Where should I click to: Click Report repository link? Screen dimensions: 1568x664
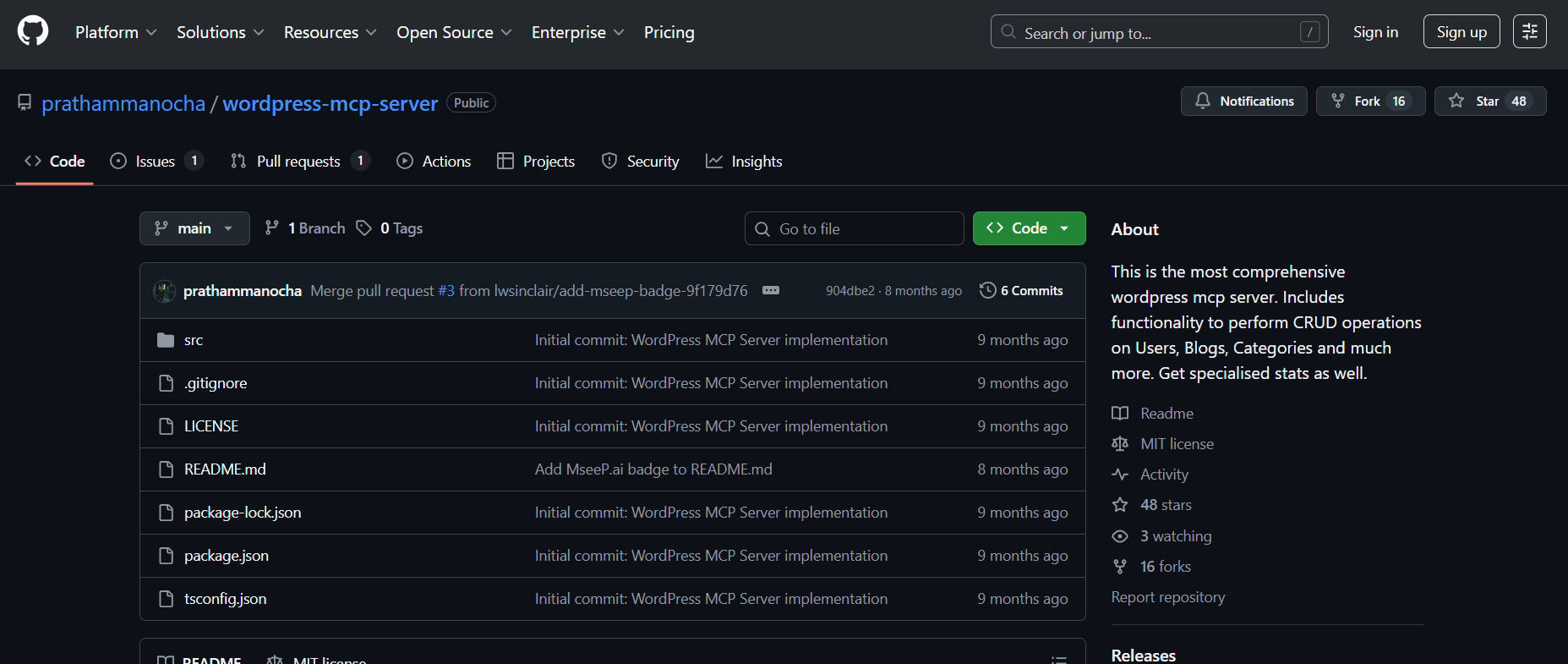point(1168,597)
